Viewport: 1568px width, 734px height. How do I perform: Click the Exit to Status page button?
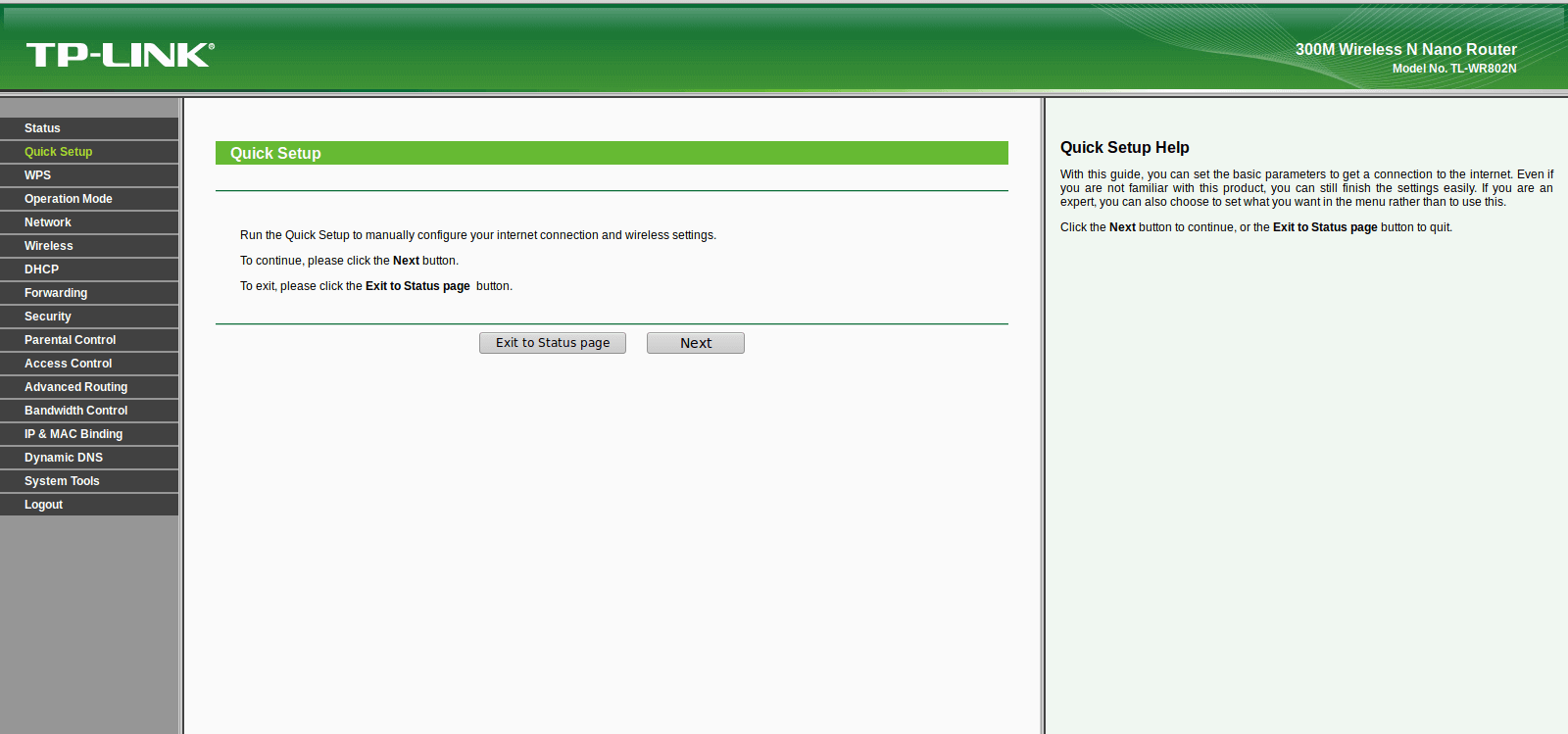point(553,343)
